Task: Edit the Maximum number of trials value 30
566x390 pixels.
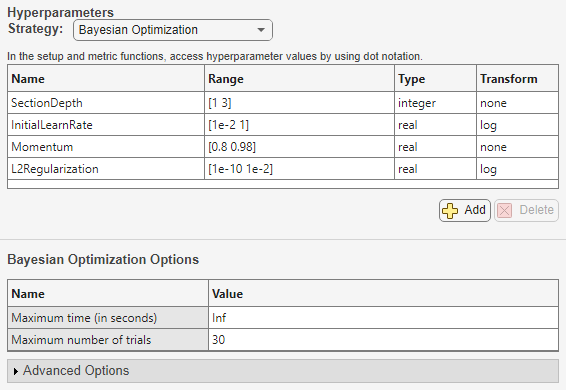Action: (x=383, y=339)
